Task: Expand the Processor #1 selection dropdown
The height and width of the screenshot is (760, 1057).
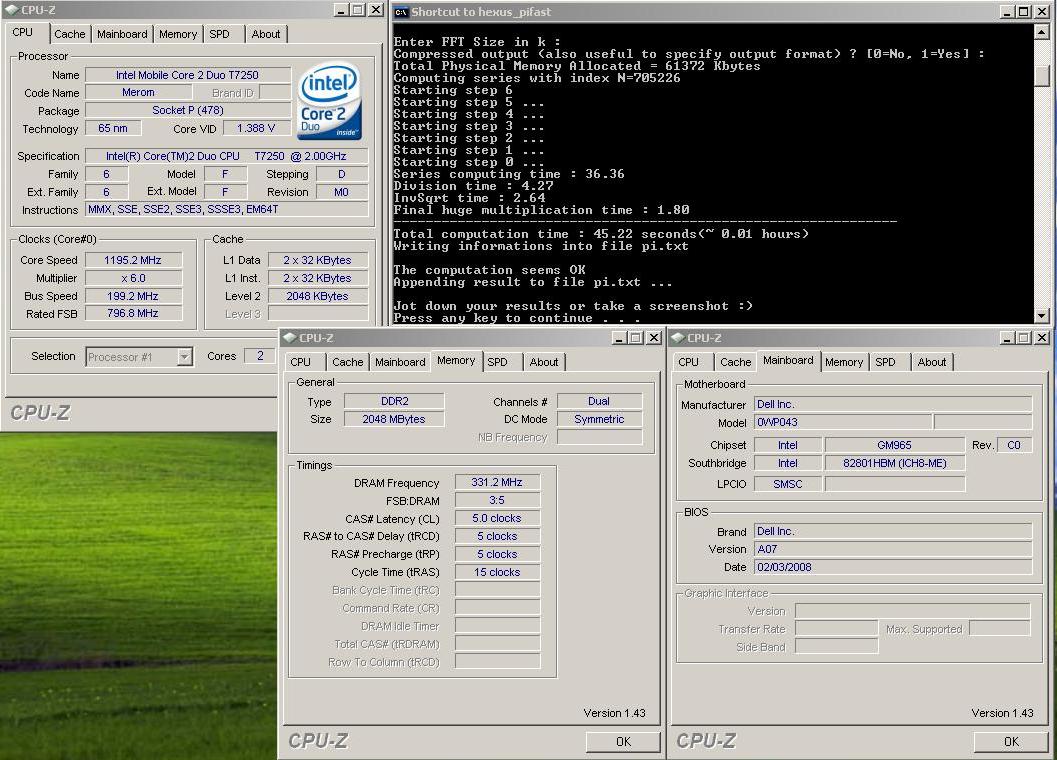Action: 184,357
